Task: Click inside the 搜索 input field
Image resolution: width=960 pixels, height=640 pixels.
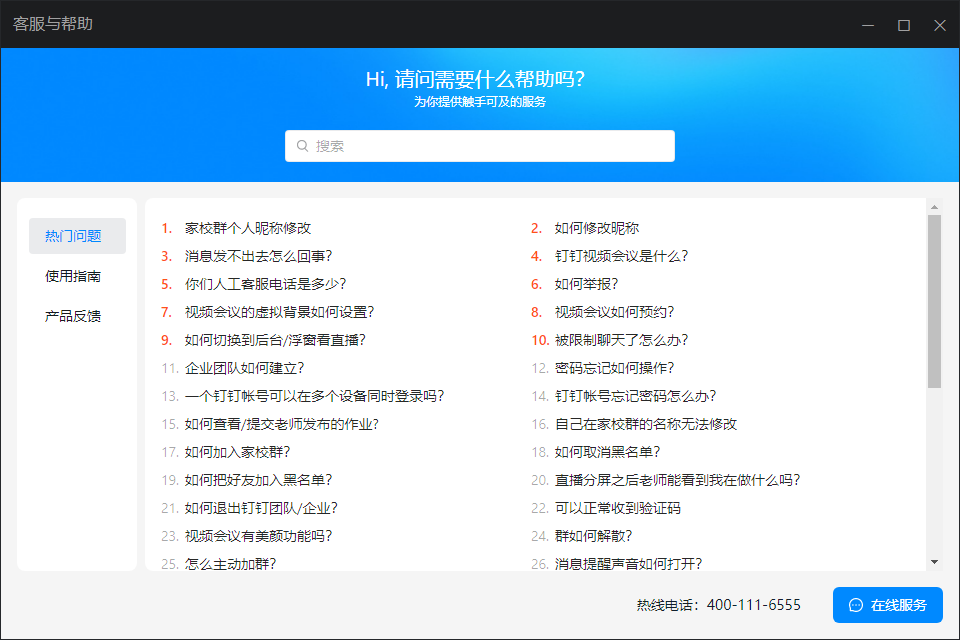Action: tap(480, 145)
